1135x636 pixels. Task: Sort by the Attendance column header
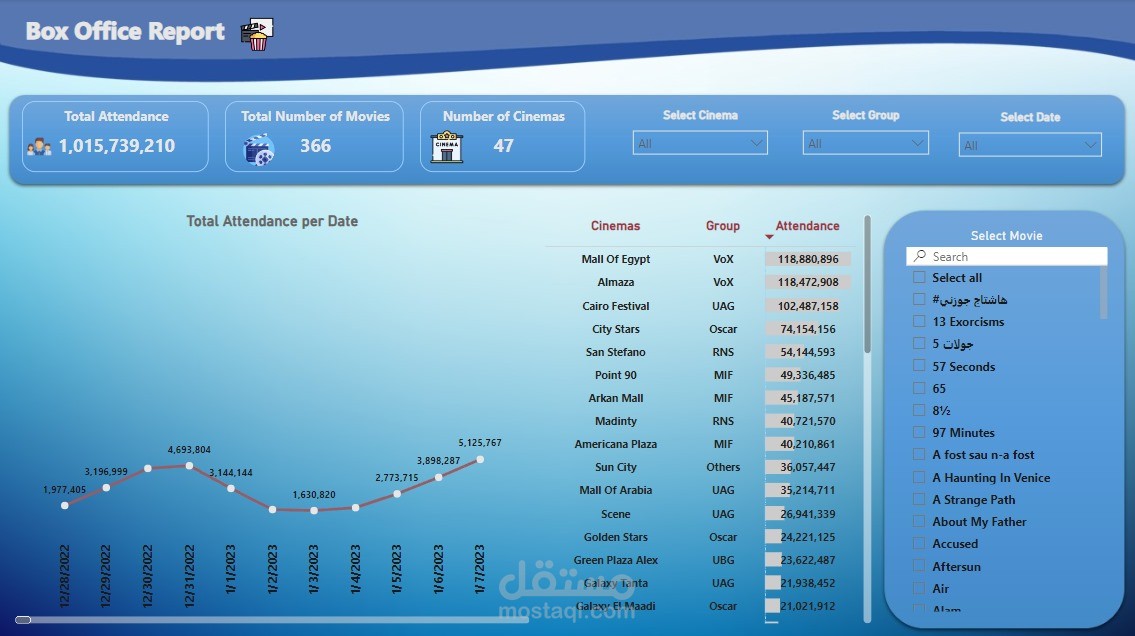click(807, 226)
